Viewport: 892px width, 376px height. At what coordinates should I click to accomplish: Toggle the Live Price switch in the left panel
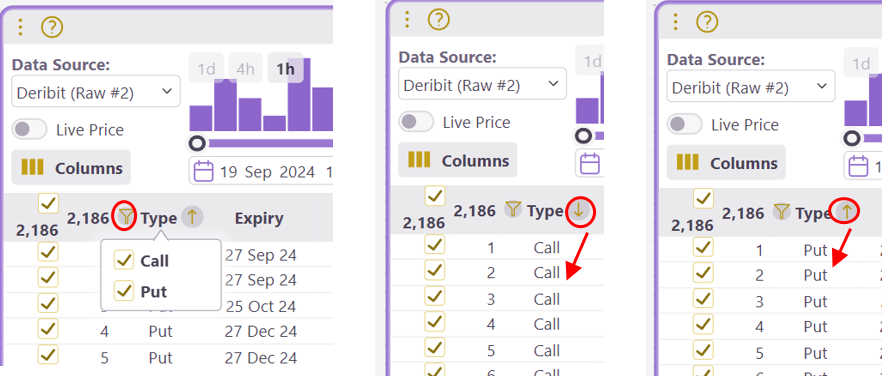(30, 130)
